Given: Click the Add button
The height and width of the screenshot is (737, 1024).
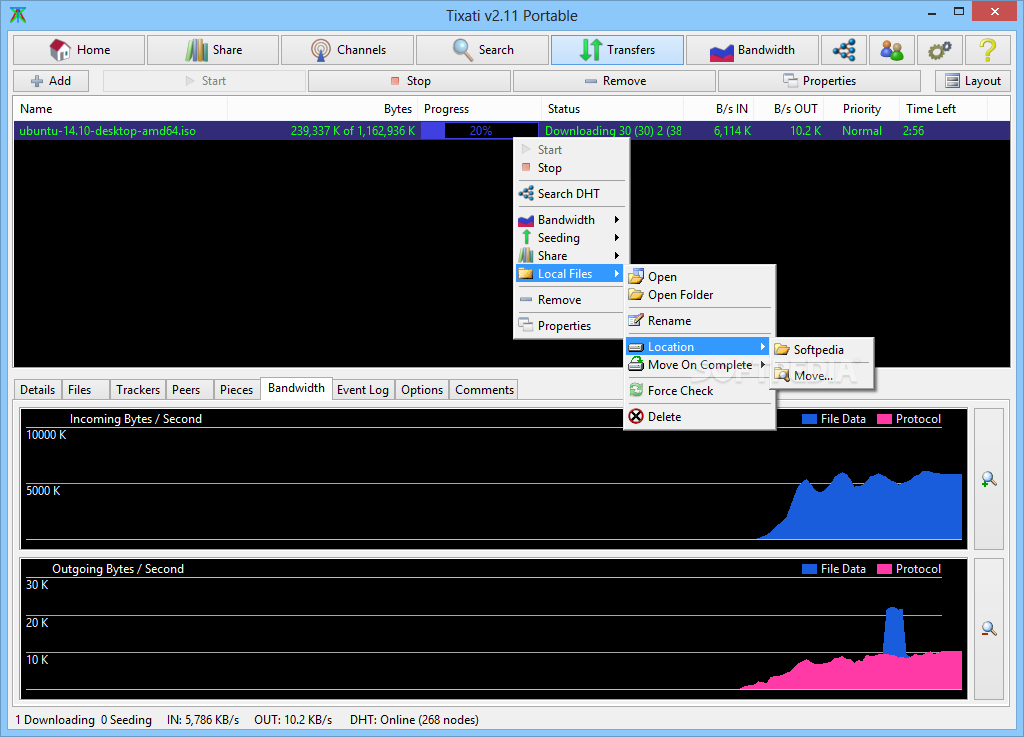Looking at the screenshot, I should pyautogui.click(x=51, y=81).
